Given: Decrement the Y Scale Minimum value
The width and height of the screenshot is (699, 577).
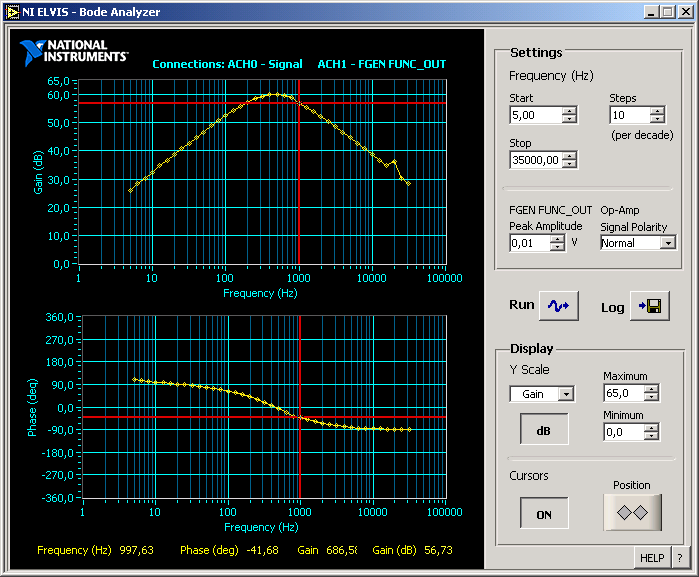Looking at the screenshot, I should click(x=651, y=436).
